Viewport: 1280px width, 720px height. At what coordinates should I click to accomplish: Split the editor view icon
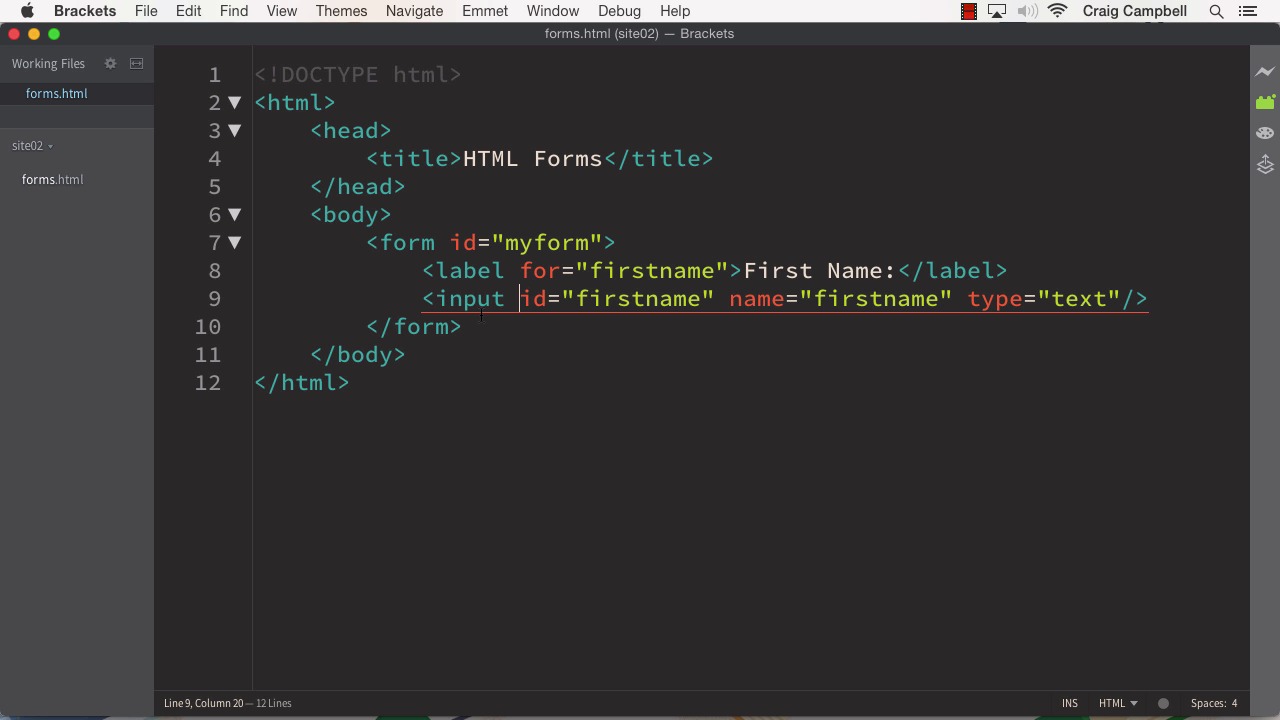coord(137,63)
